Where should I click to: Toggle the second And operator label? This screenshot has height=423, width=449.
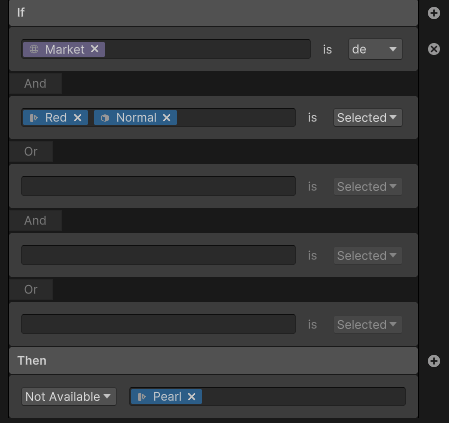pos(35,221)
